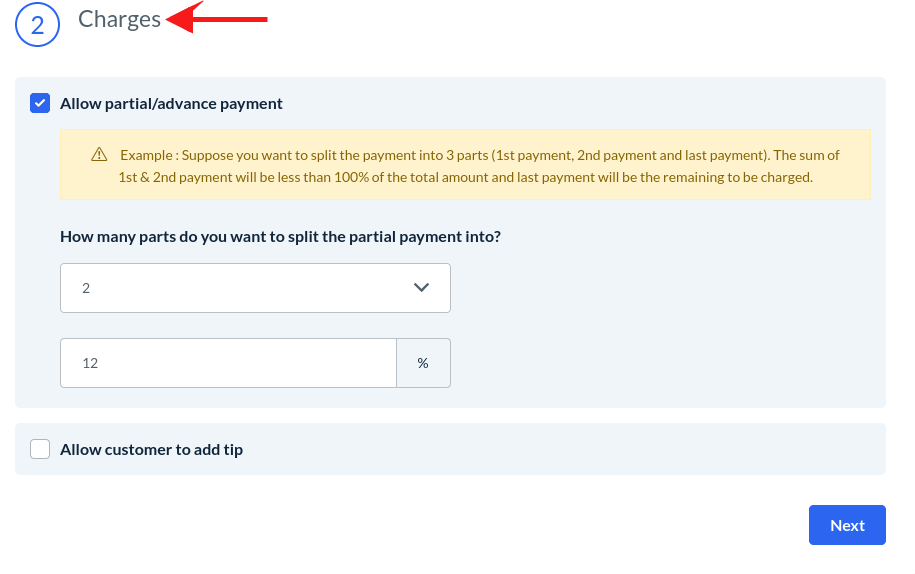The image size is (915, 574).
Task: Click the second line of the example notice
Action: click(465, 177)
